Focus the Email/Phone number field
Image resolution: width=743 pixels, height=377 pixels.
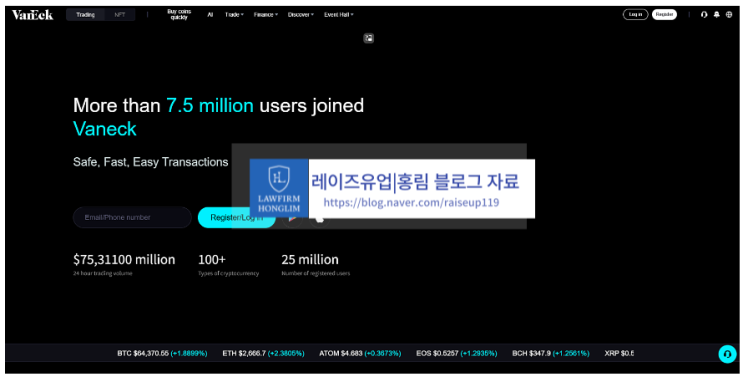click(x=132, y=217)
